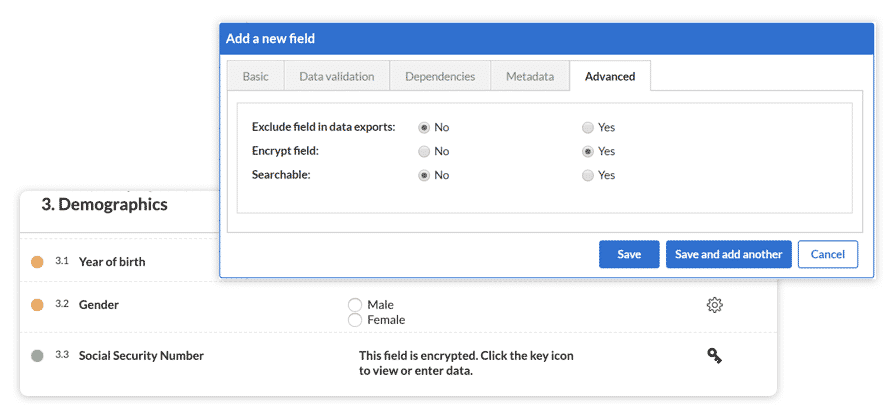Click the orange status dot beside Gender
The image size is (896, 416).
pyautogui.click(x=37, y=305)
